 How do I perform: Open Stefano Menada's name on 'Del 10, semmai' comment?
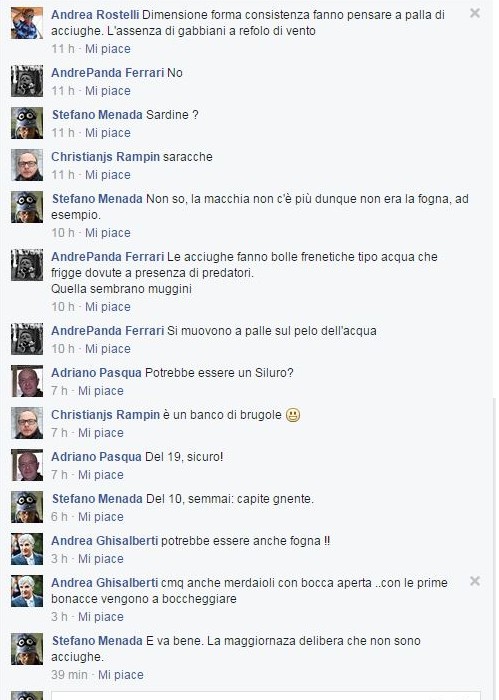coord(97,499)
